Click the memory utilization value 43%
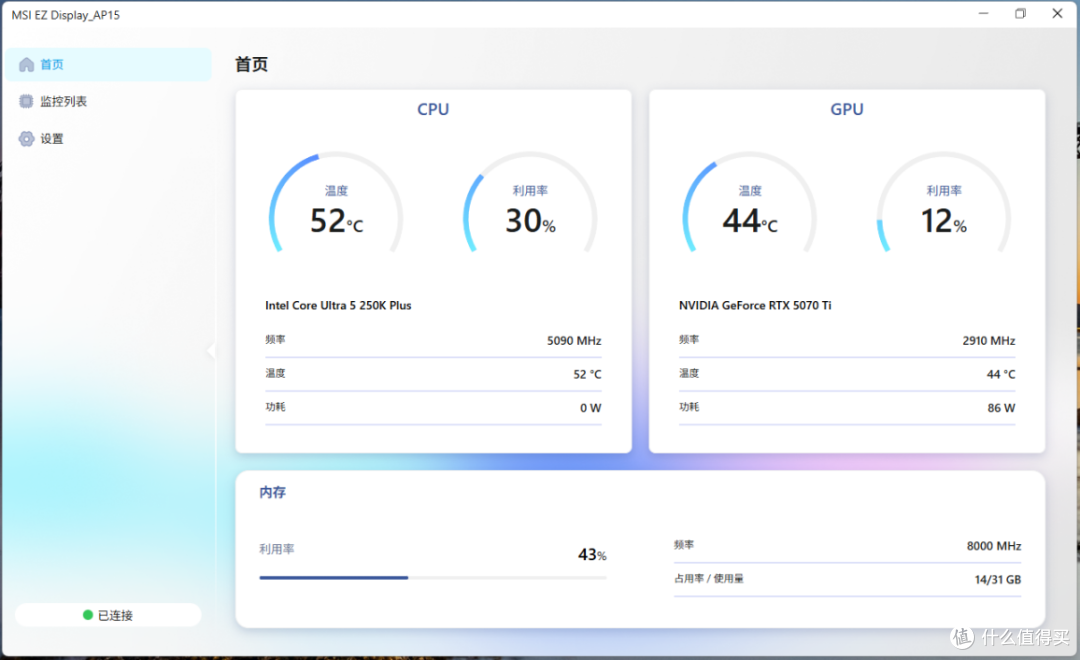This screenshot has width=1080, height=660. pos(592,555)
